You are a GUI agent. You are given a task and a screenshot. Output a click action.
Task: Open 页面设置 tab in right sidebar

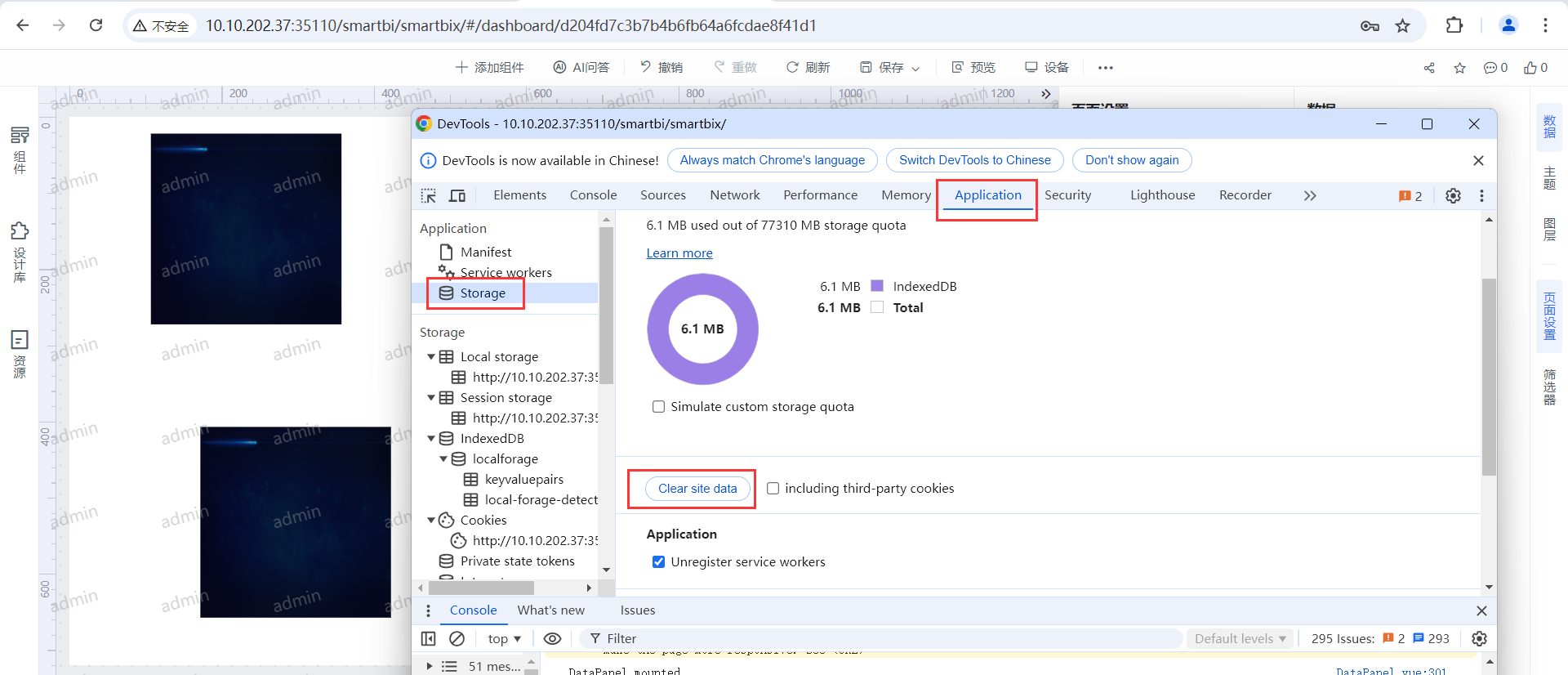point(1549,316)
